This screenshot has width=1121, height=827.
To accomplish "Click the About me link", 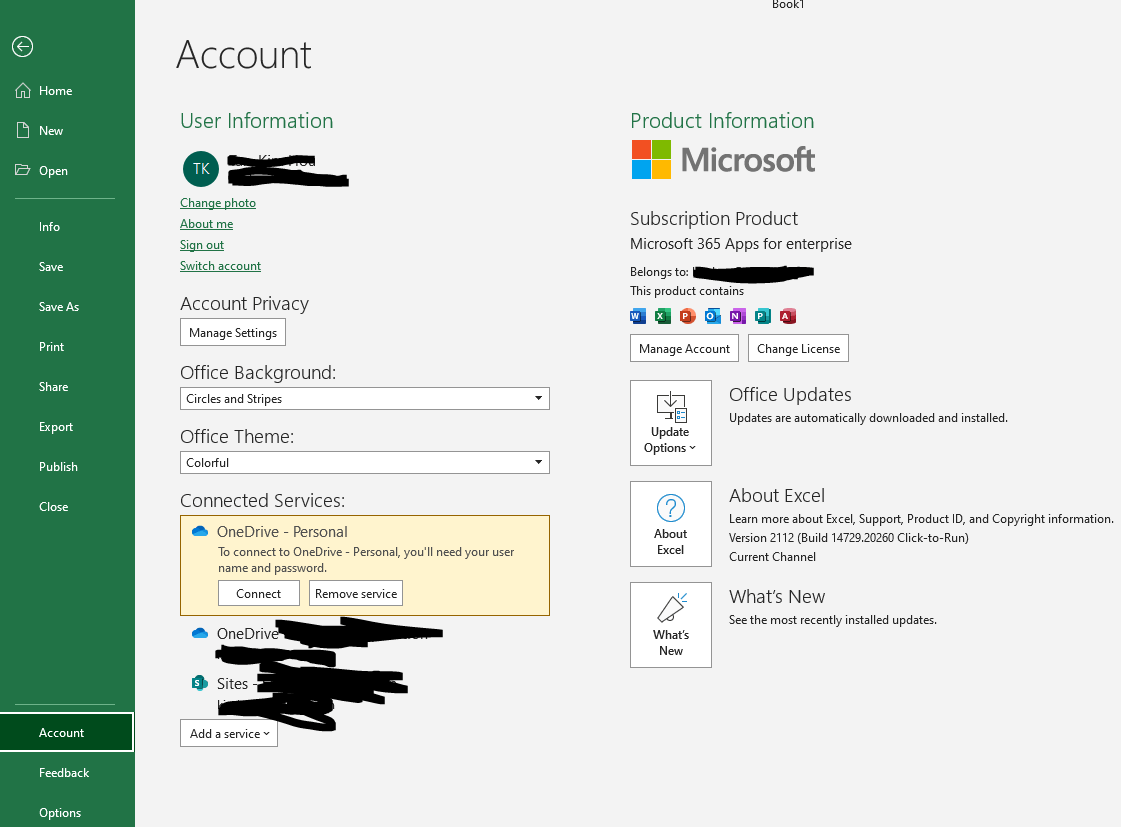I will coord(207,224).
